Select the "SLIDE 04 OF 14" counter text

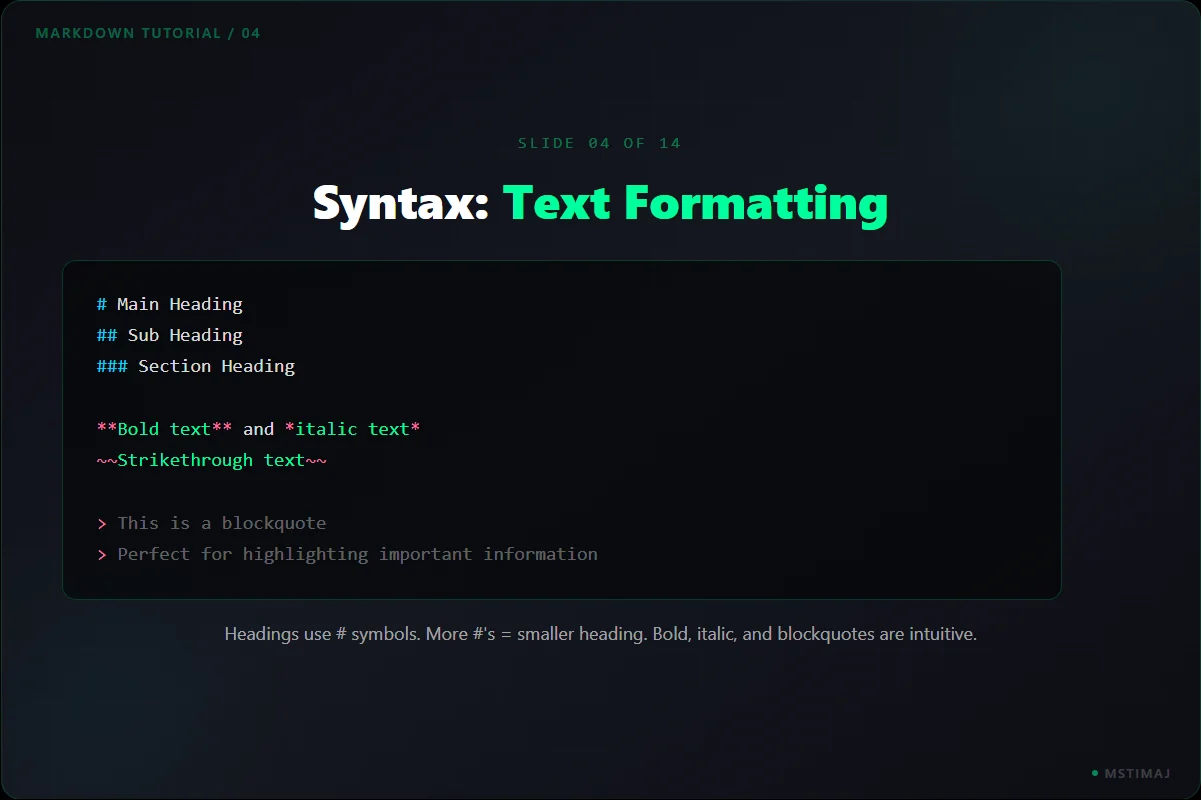[600, 143]
